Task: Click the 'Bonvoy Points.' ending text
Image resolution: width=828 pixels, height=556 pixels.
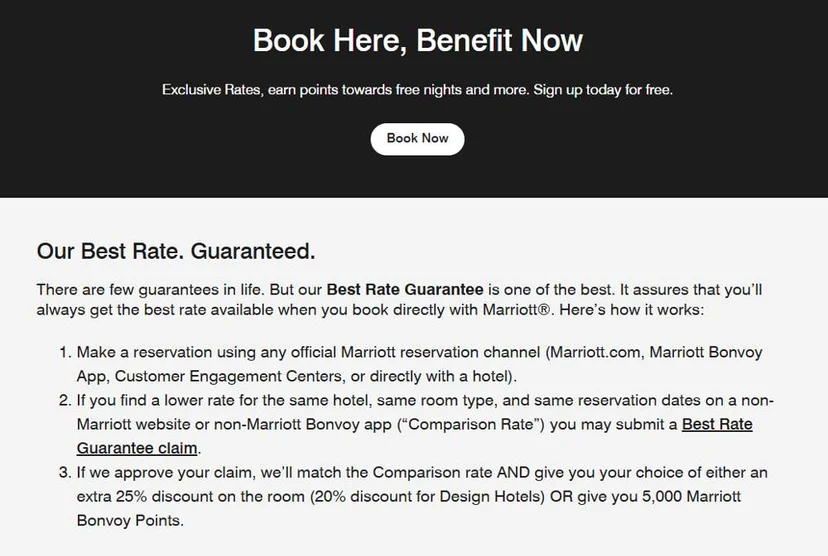Action: (x=130, y=521)
